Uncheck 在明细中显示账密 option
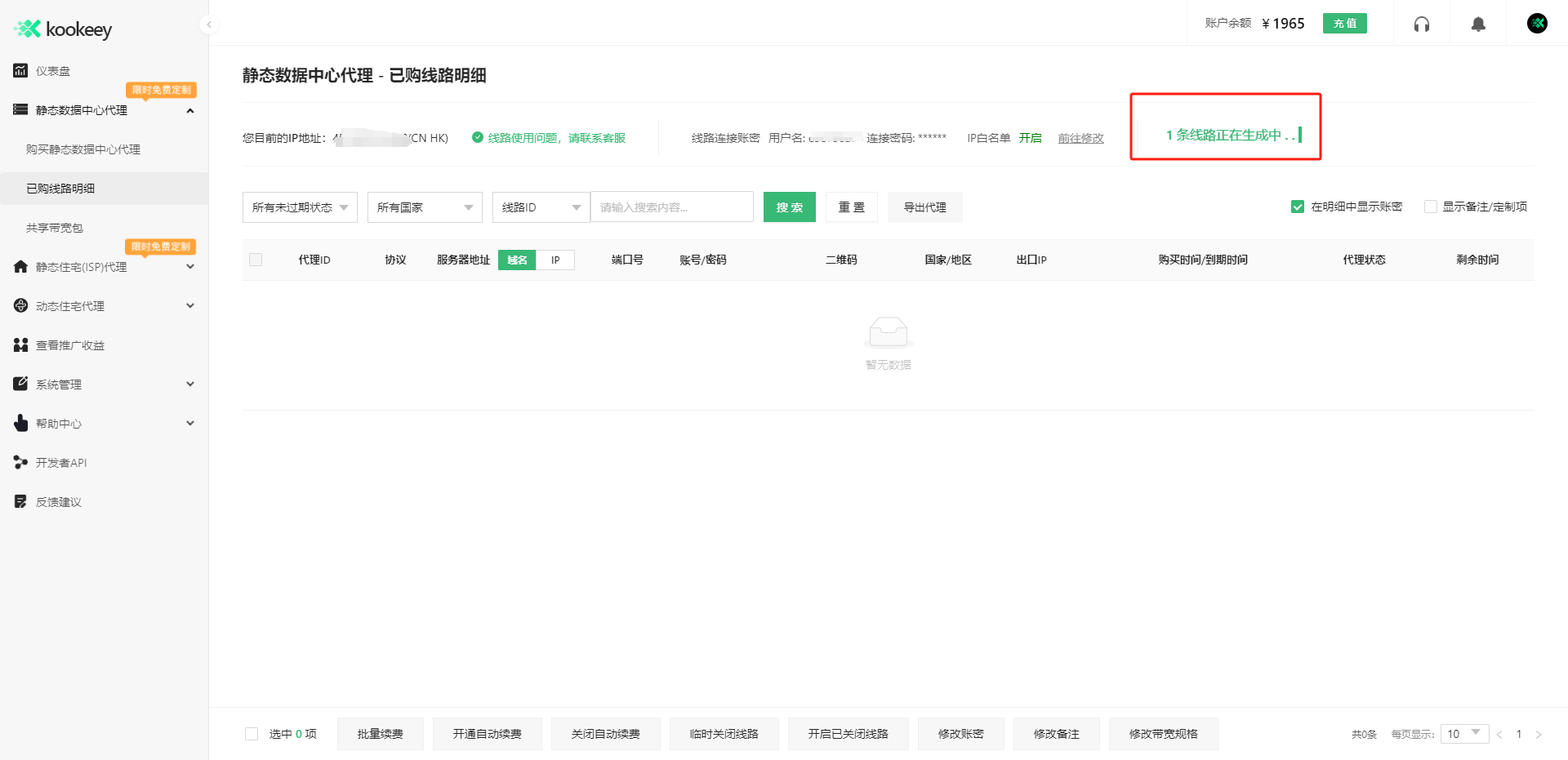The width and height of the screenshot is (1568, 760). point(1297,207)
